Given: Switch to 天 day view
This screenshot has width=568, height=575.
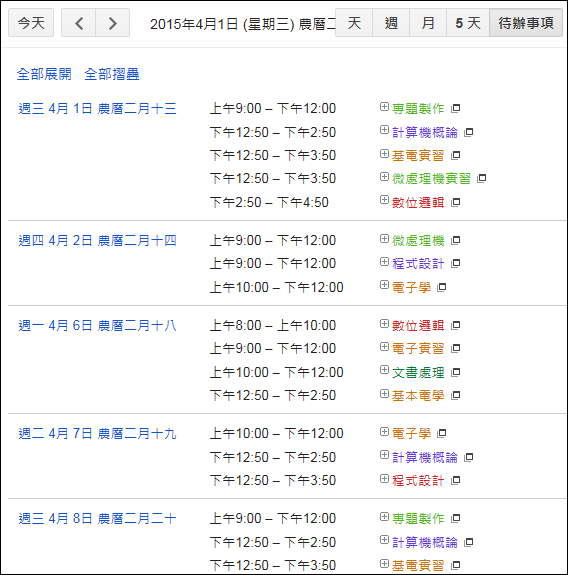Looking at the screenshot, I should point(354,23).
